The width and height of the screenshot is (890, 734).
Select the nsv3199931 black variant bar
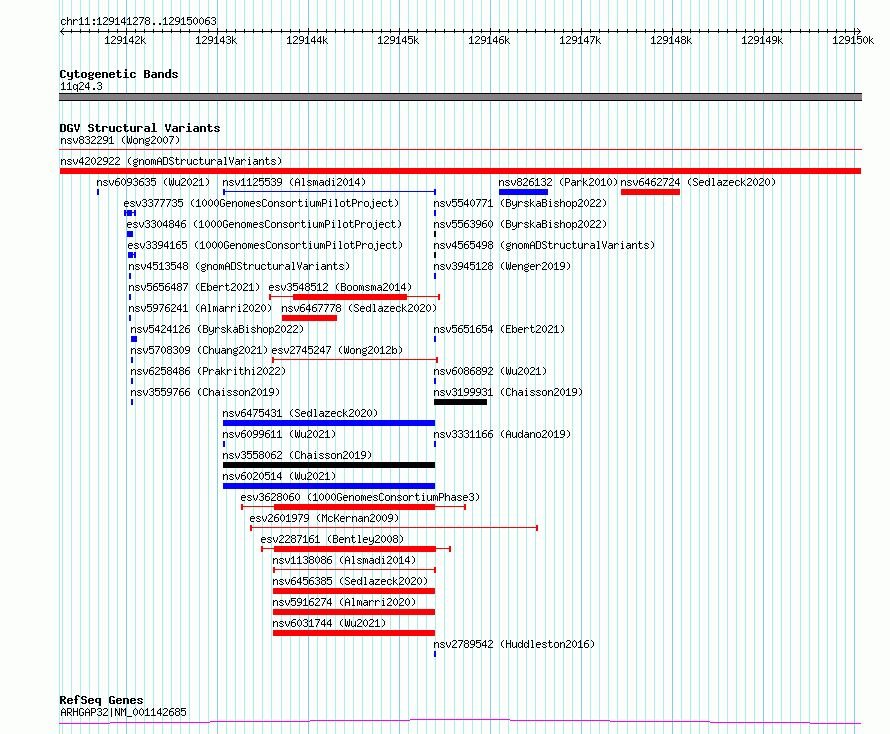(x=460, y=402)
